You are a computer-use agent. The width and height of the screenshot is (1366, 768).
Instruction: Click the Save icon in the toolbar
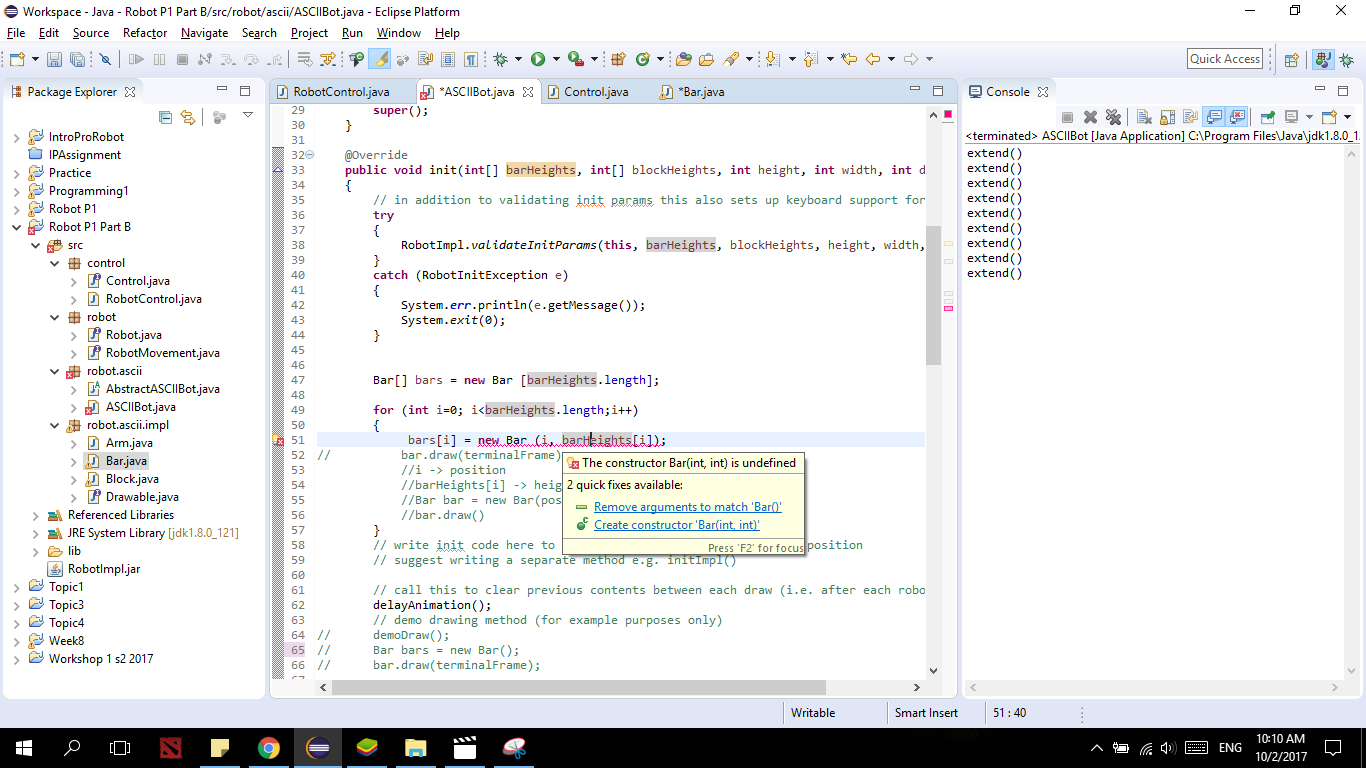point(55,60)
